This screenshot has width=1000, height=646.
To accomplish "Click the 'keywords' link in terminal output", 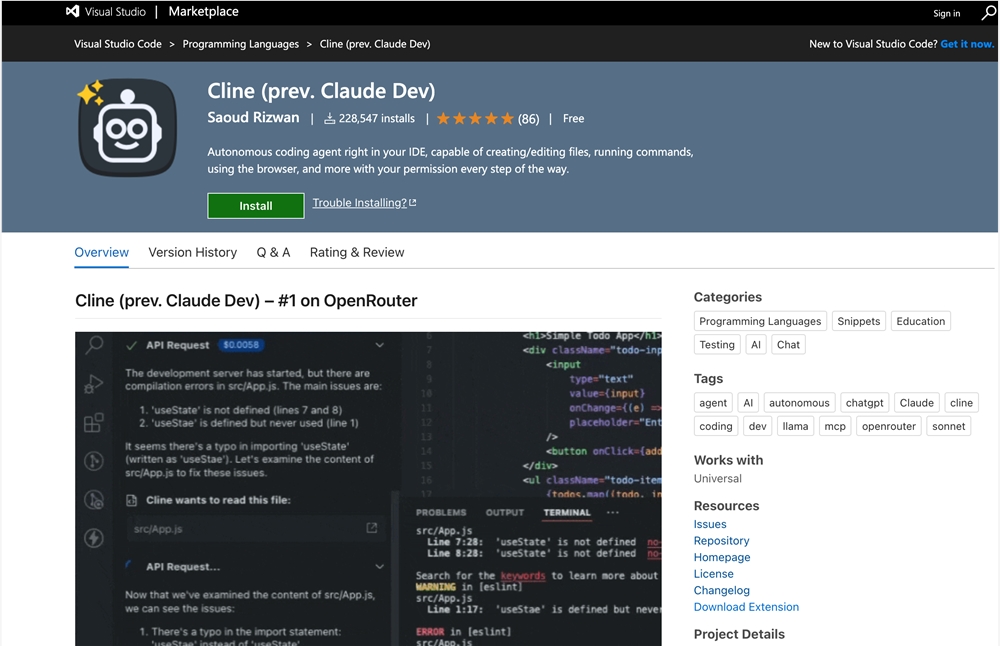I will click(x=523, y=575).
